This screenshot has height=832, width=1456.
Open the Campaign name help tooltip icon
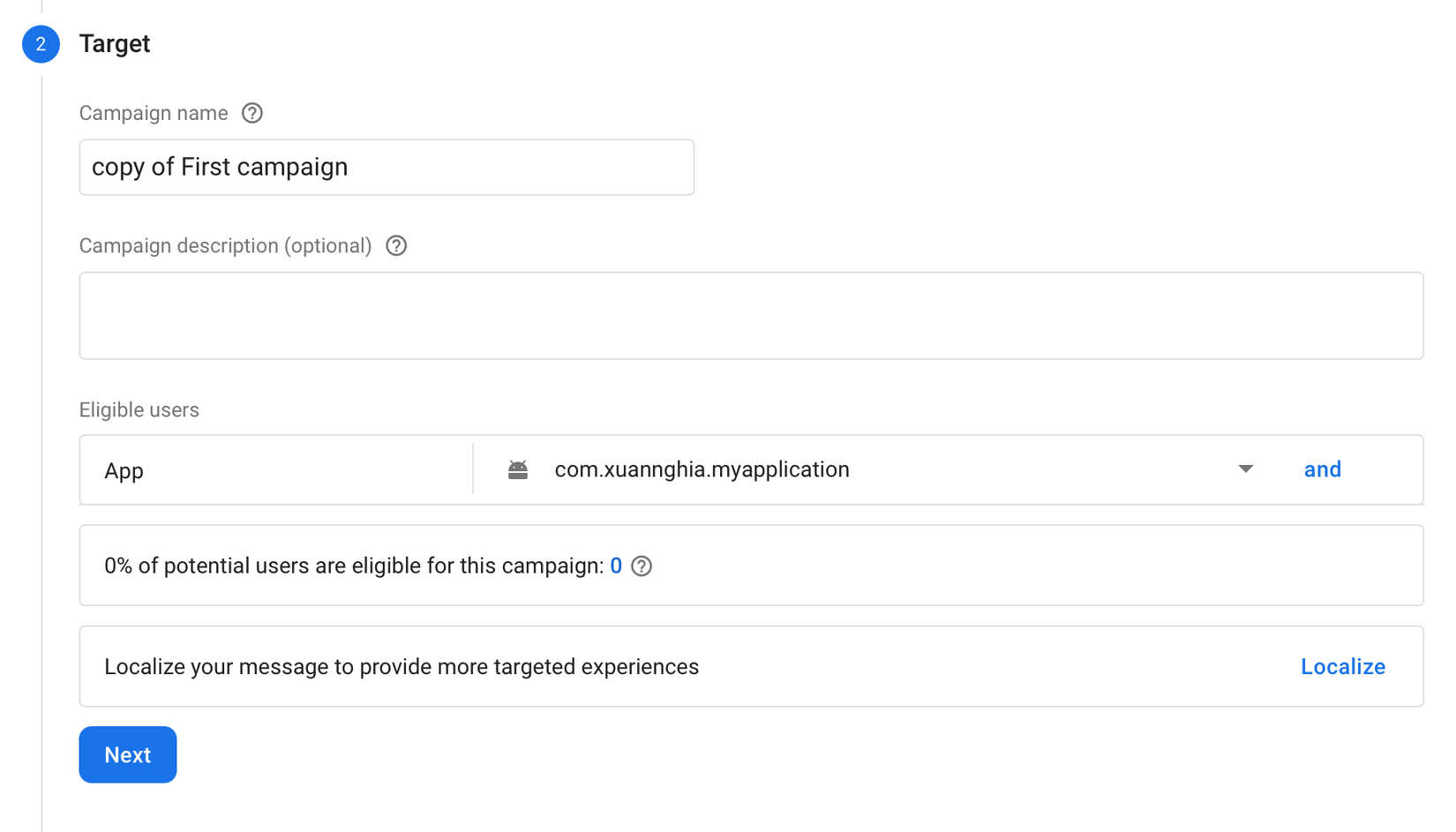[252, 113]
